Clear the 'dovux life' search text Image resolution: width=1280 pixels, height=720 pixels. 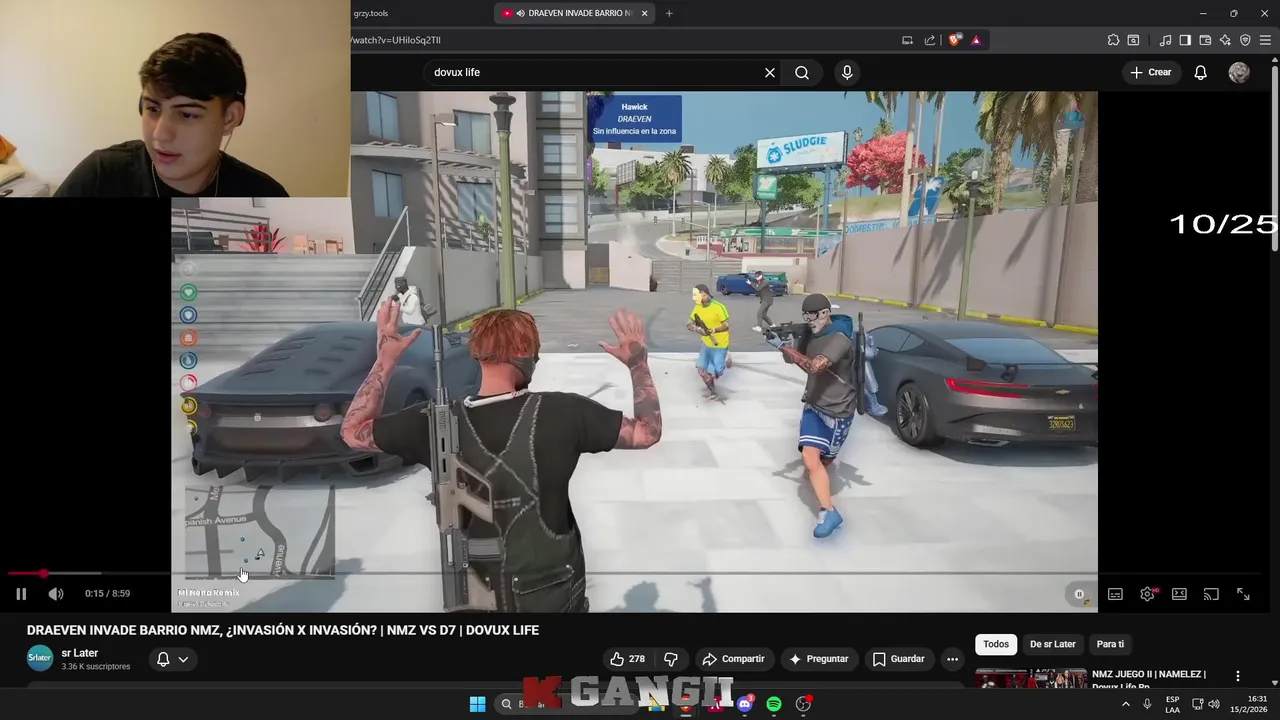[770, 72]
